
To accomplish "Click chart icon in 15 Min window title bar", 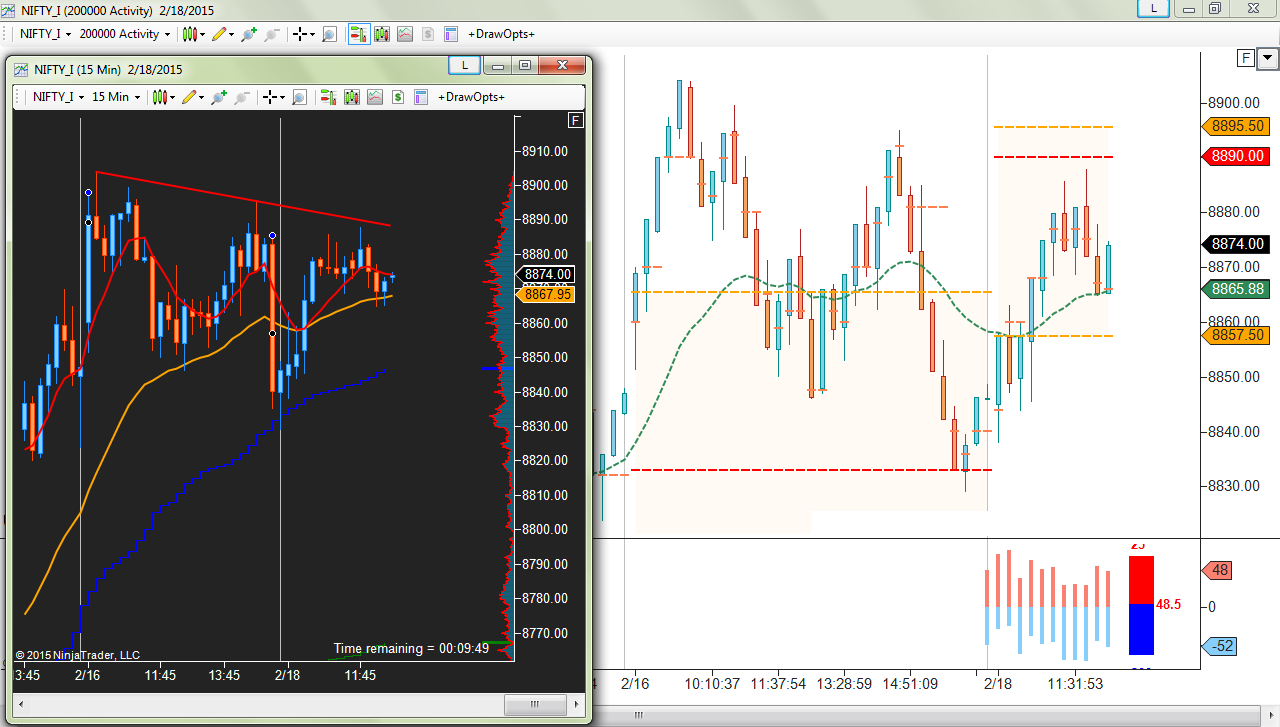I will [x=21, y=69].
